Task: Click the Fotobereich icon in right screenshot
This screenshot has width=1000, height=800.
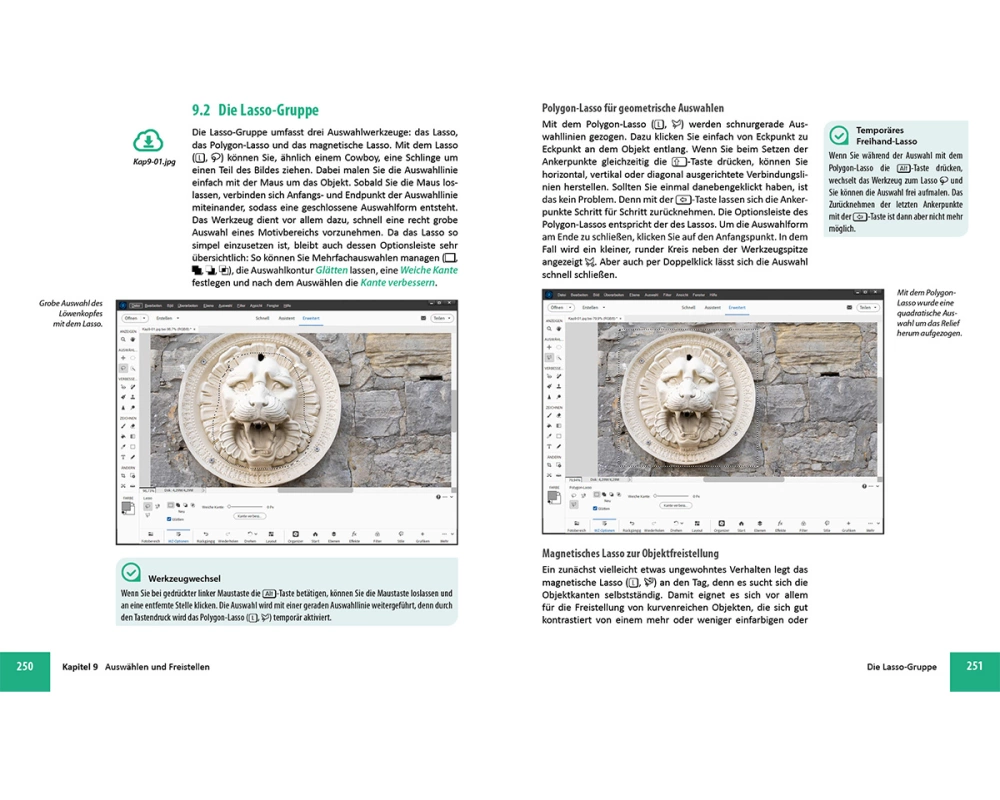Action: (576, 524)
